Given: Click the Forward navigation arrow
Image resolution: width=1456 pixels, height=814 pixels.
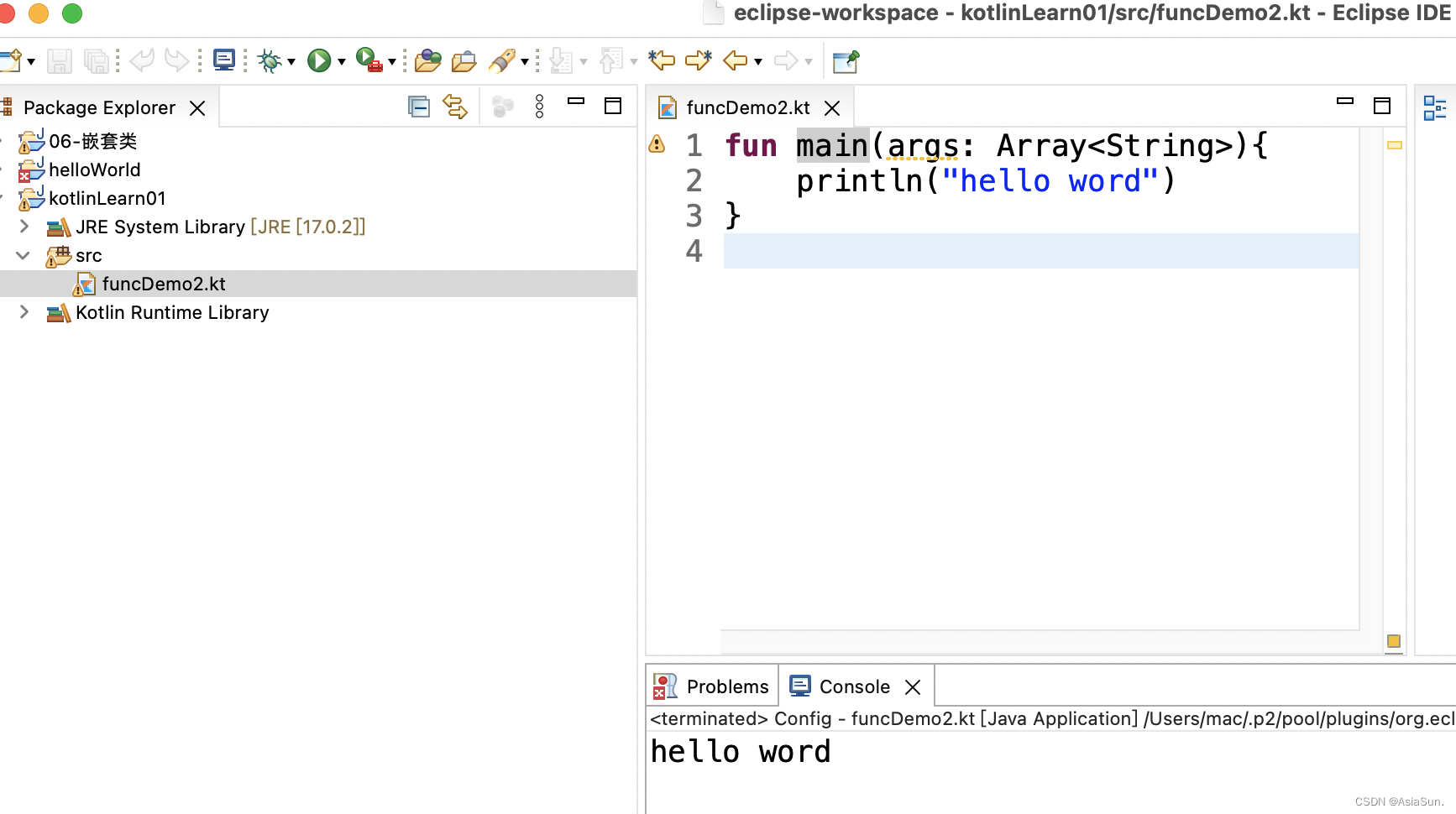Looking at the screenshot, I should (x=786, y=60).
